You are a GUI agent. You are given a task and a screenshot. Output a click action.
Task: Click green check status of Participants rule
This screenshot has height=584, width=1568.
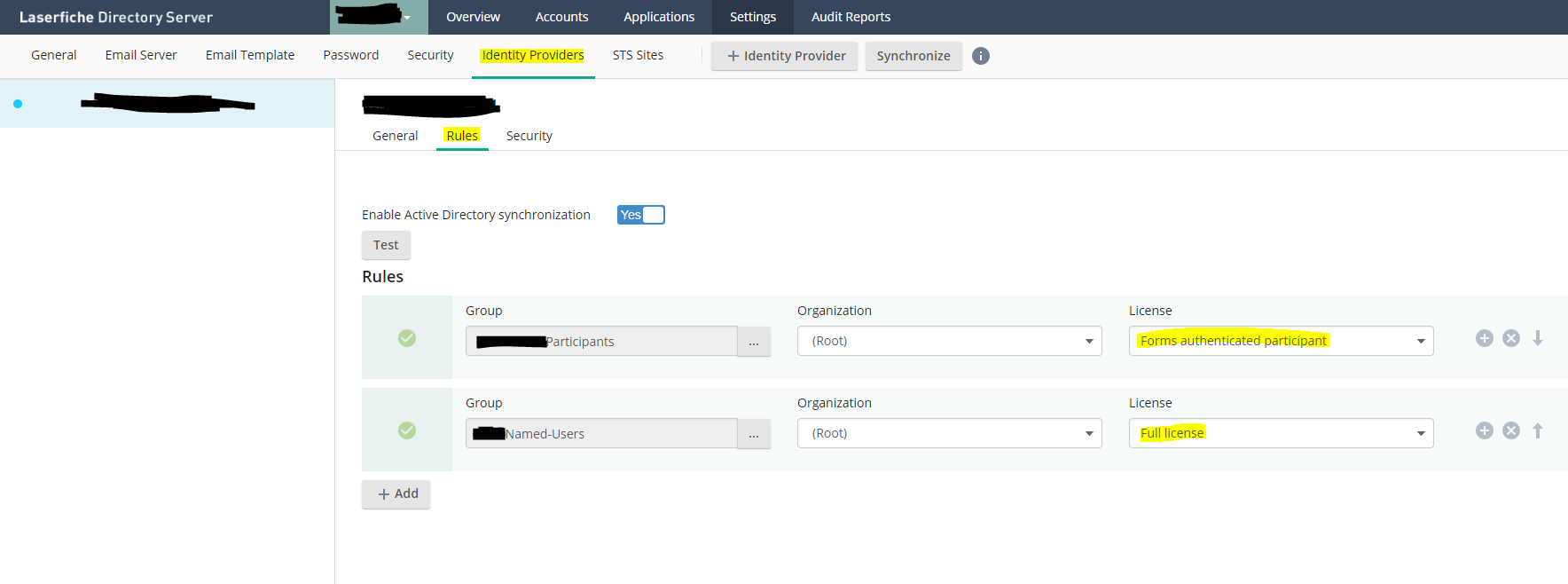pos(407,338)
